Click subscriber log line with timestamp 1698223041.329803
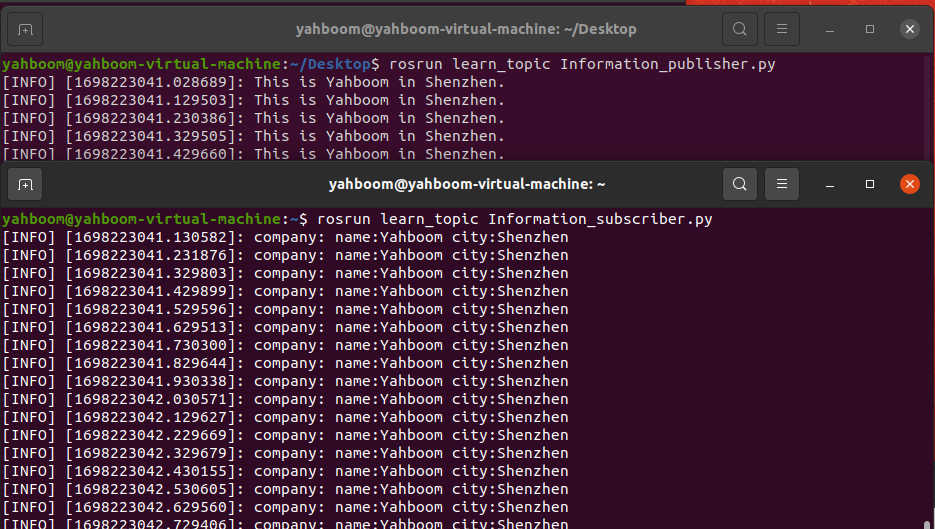 coord(285,273)
